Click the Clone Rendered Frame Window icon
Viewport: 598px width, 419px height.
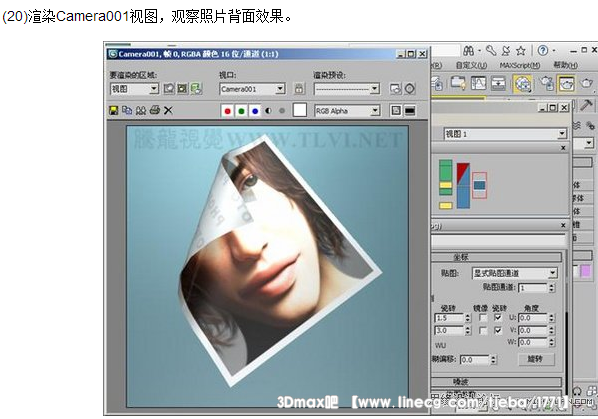coord(141,111)
